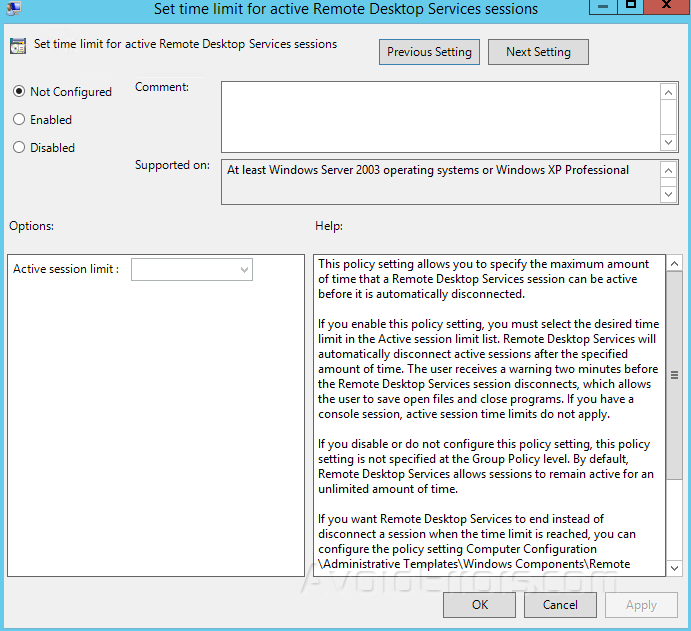Select the Enabled radio button
Screen dimensions: 691x631
[x=19, y=120]
